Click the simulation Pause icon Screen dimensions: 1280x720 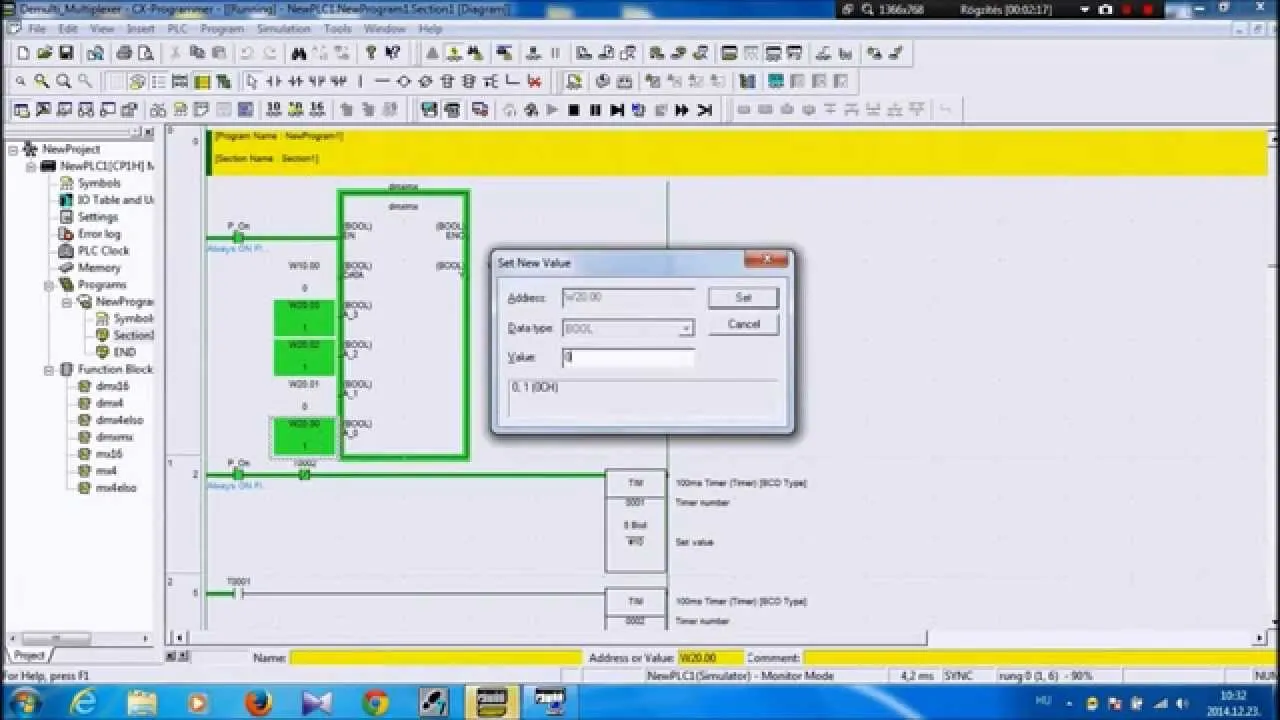(595, 110)
